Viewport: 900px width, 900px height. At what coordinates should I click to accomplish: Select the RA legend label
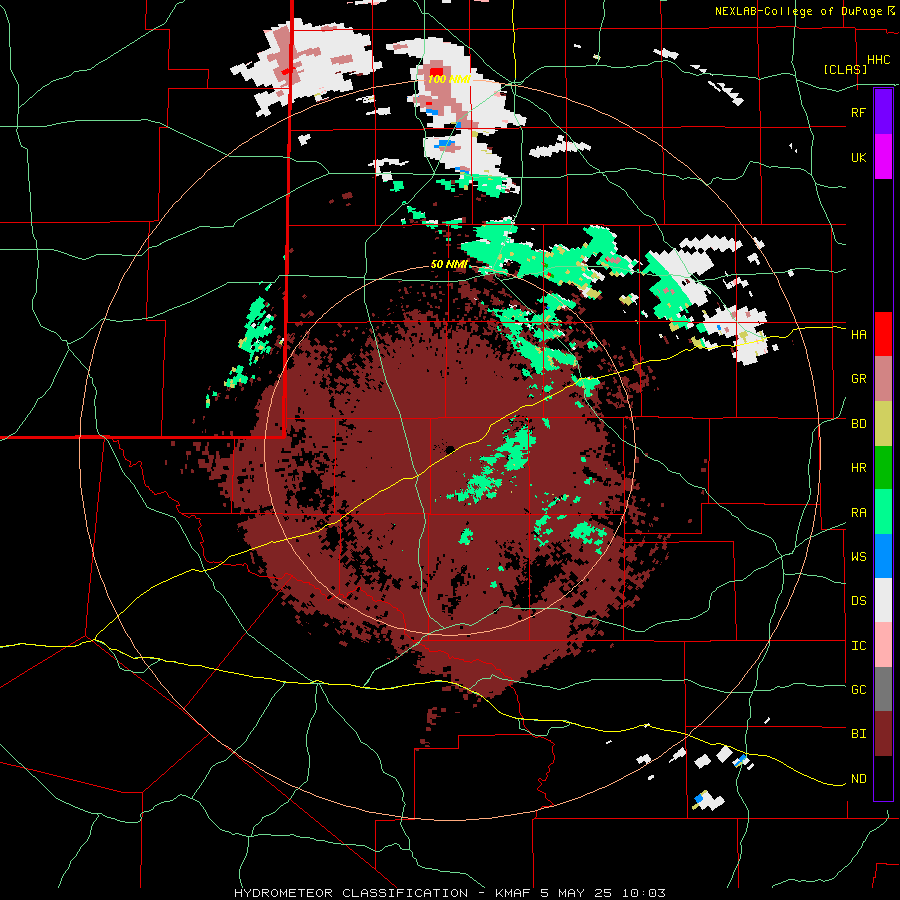pos(858,513)
